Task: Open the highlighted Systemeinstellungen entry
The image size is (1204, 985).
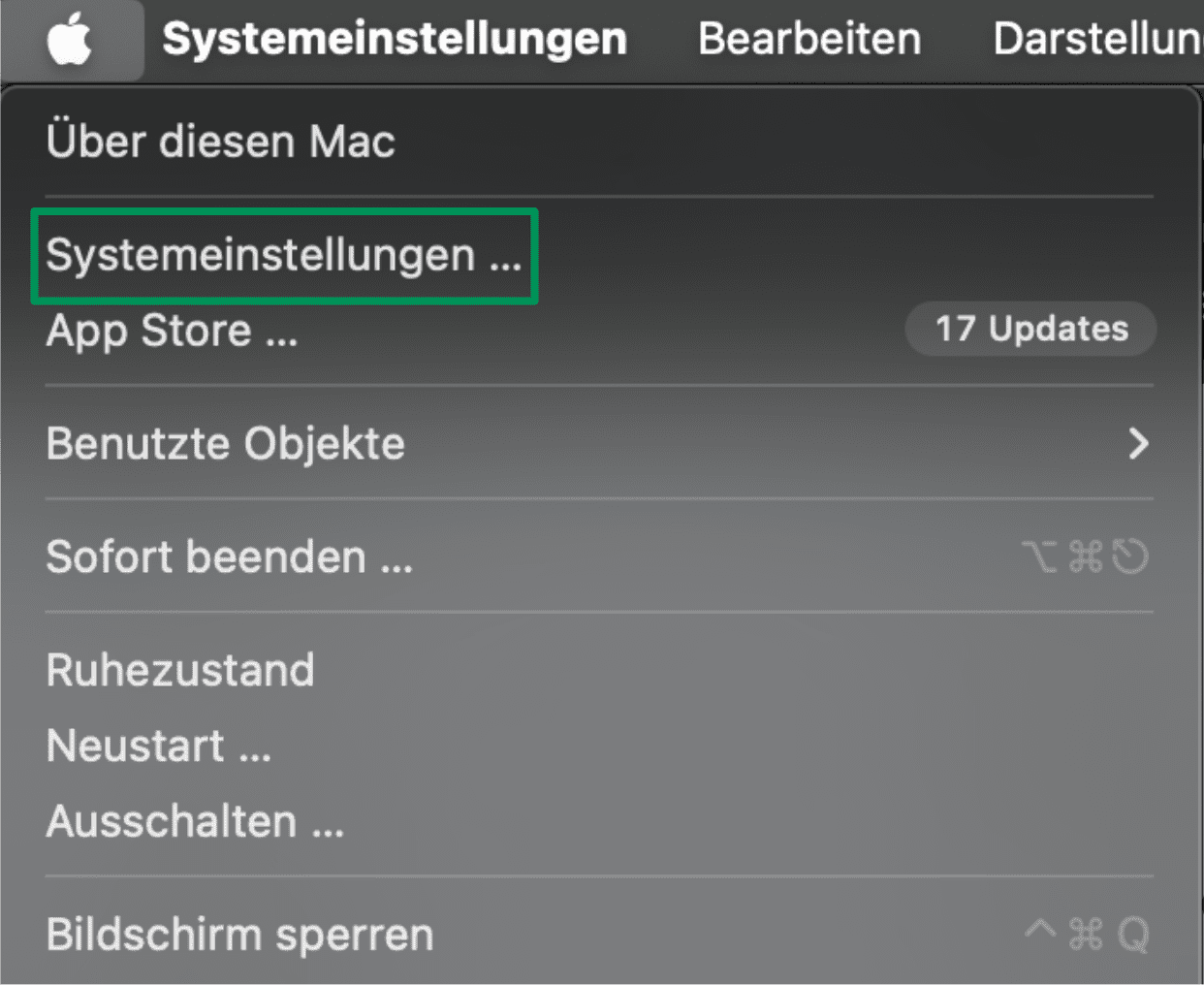Action: 284,254
